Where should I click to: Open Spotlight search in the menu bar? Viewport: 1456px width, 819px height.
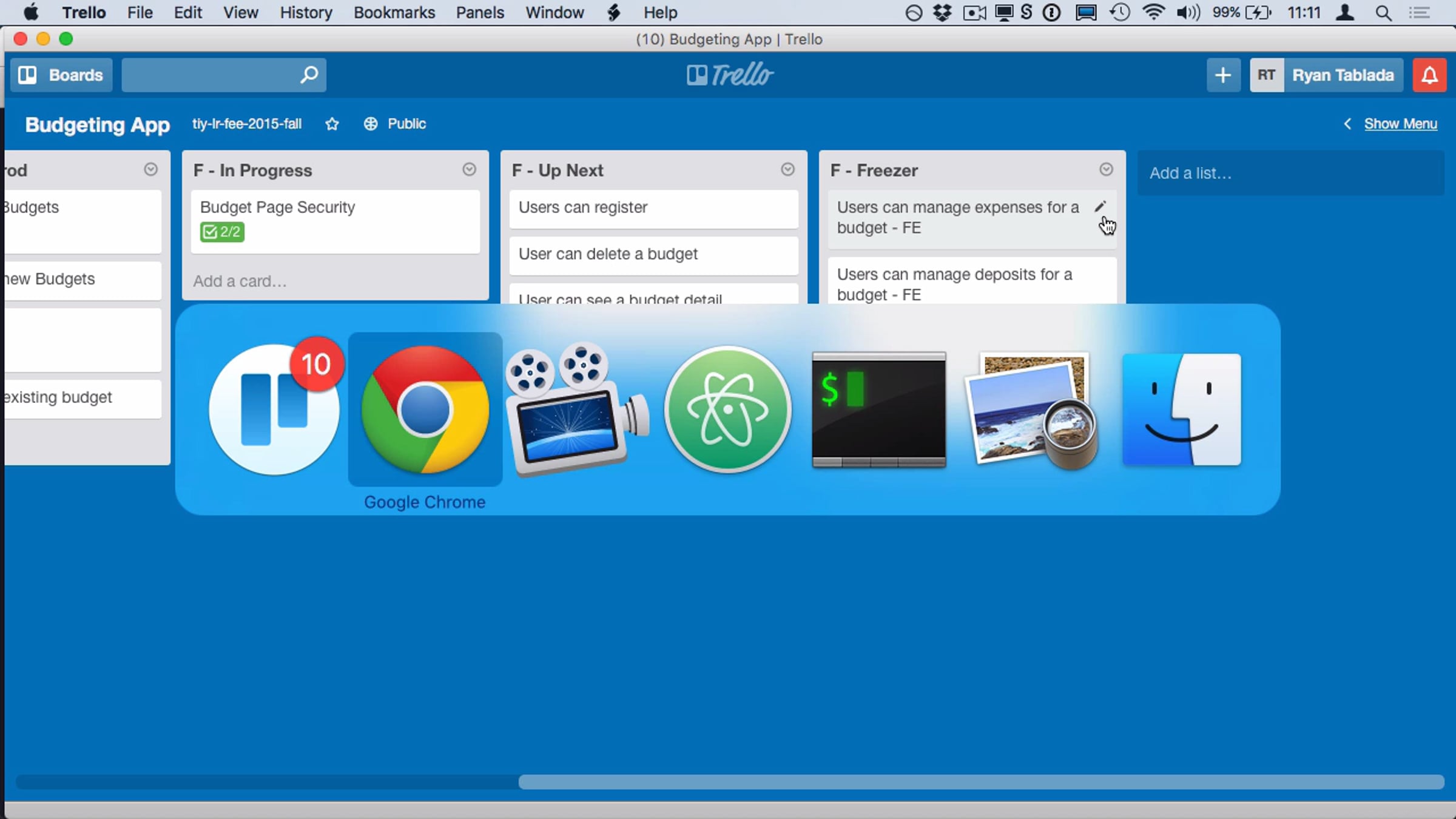1383,13
